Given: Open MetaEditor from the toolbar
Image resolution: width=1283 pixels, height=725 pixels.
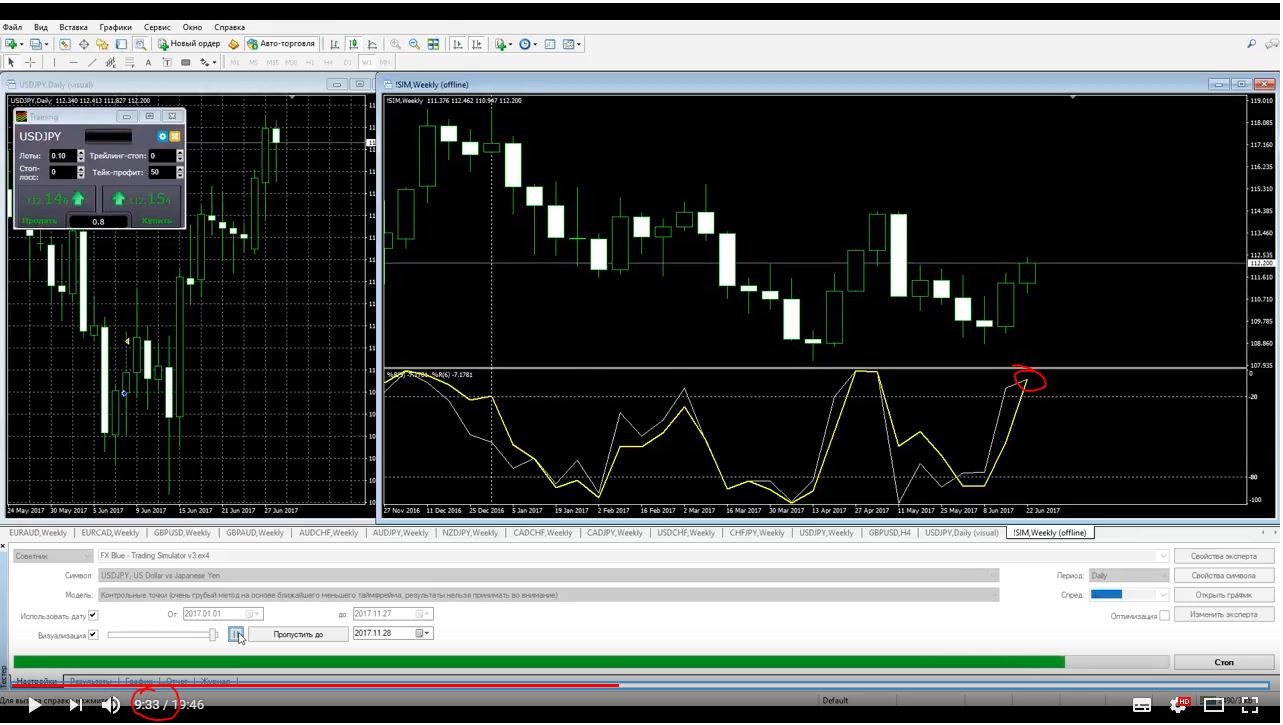Looking at the screenshot, I should (233, 44).
